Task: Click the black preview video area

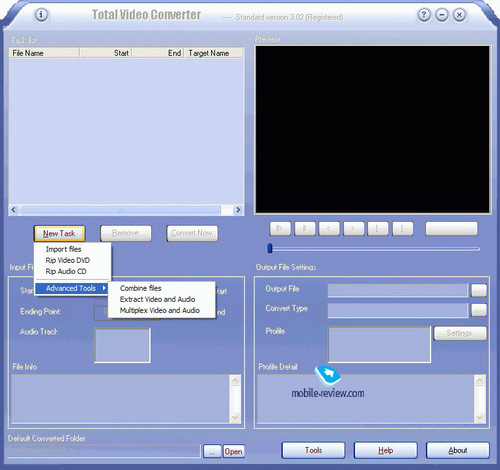Action: pyautogui.click(x=372, y=129)
